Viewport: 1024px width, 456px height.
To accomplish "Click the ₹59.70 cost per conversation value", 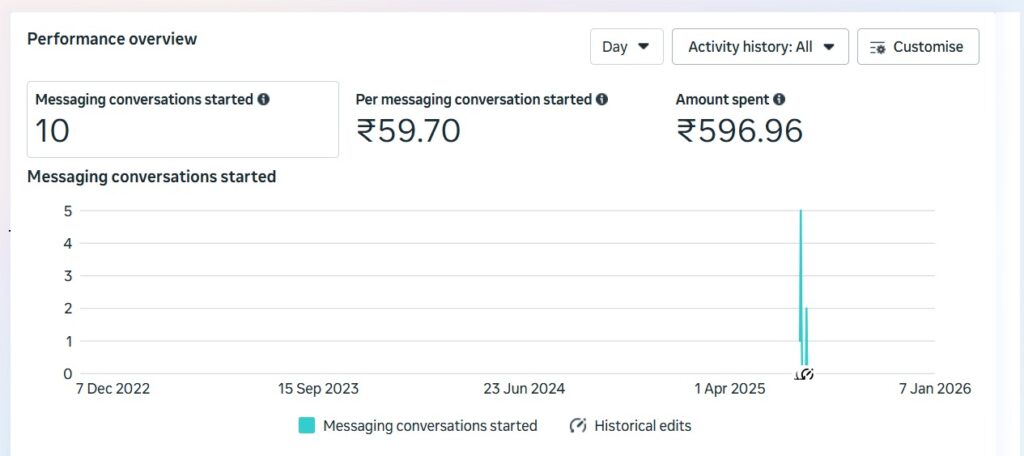I will click(408, 131).
